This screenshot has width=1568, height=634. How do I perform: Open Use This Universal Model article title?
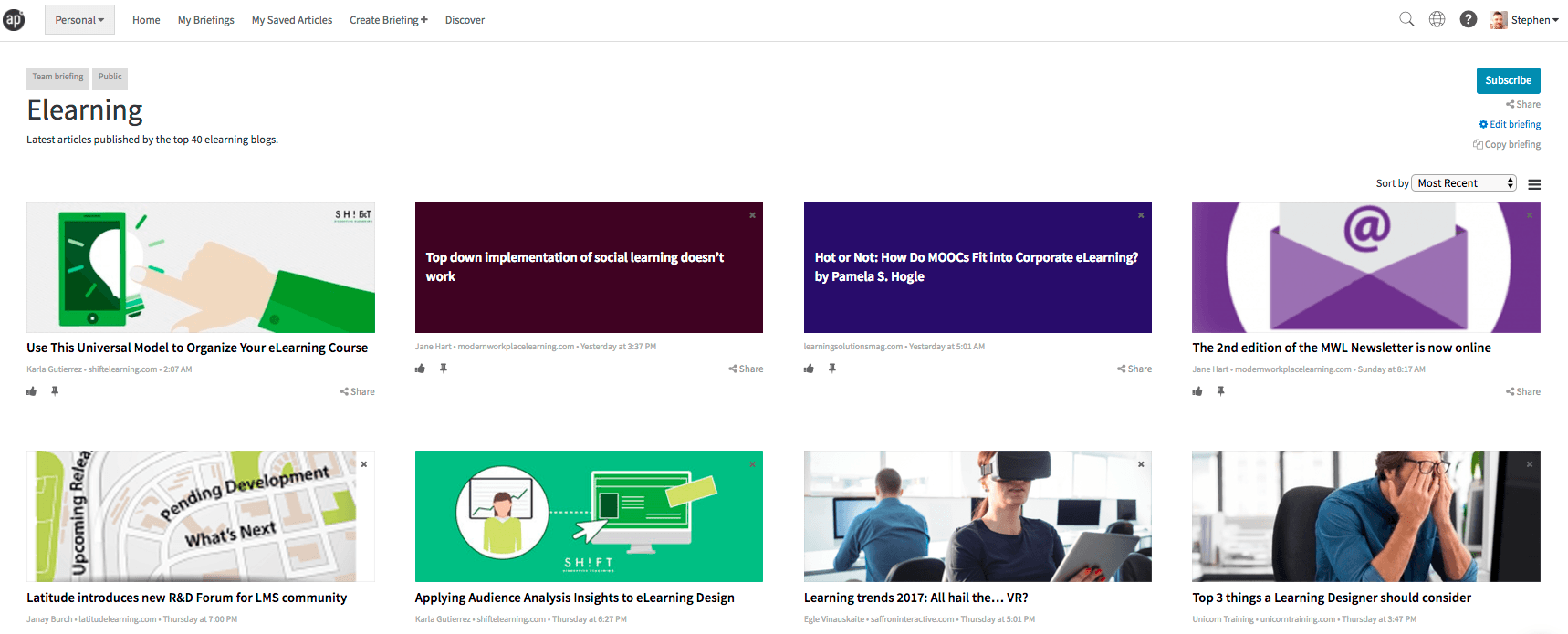click(197, 348)
